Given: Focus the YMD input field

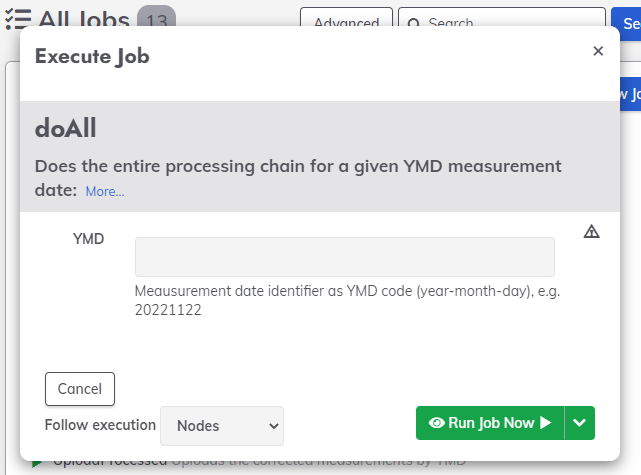Looking at the screenshot, I should pyautogui.click(x=345, y=257).
